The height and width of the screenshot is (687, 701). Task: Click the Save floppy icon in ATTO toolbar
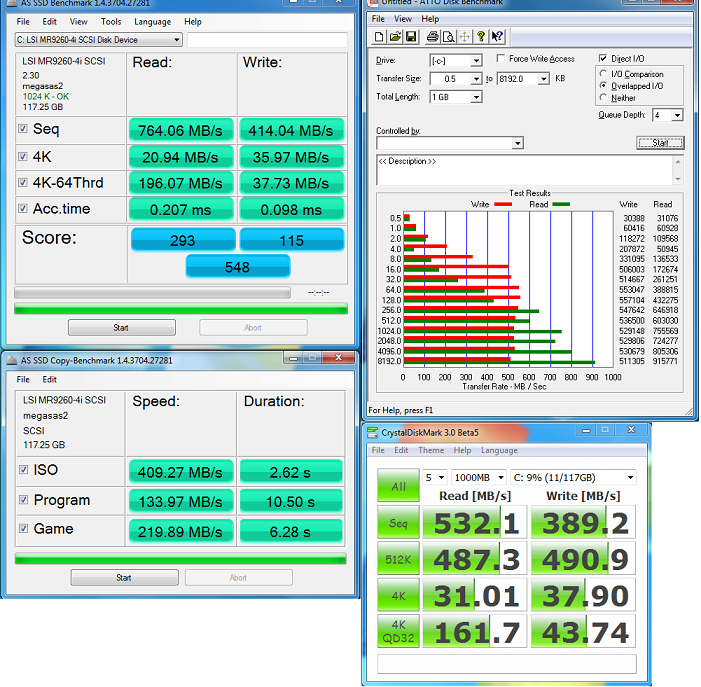pyautogui.click(x=411, y=37)
